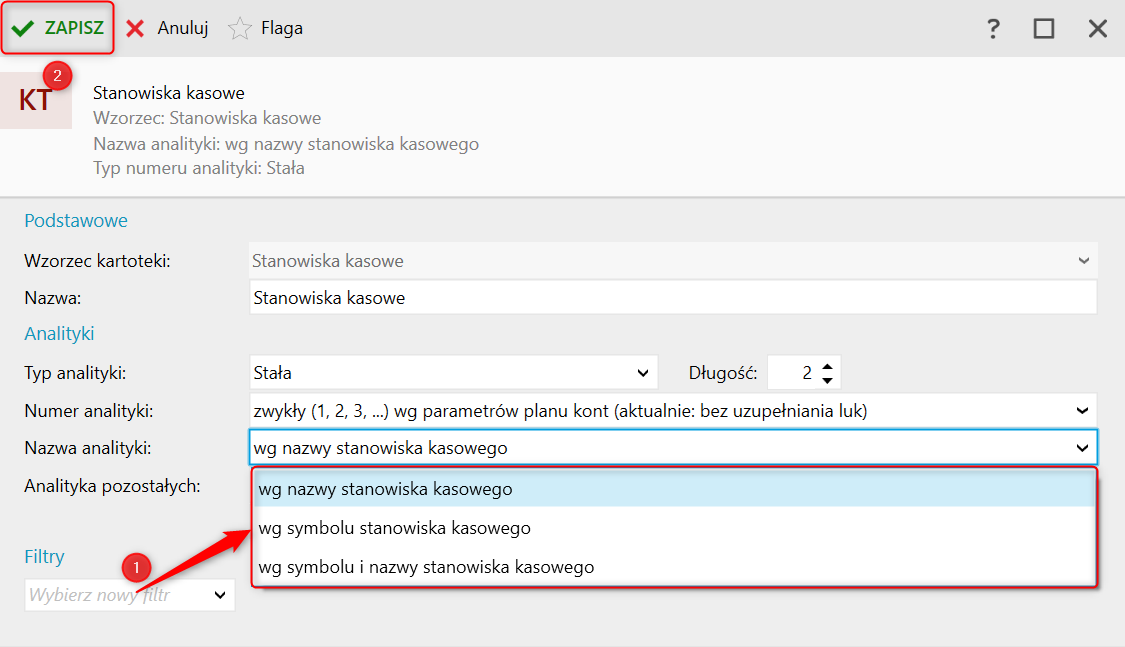Decrease Długość with the down arrow

[827, 380]
